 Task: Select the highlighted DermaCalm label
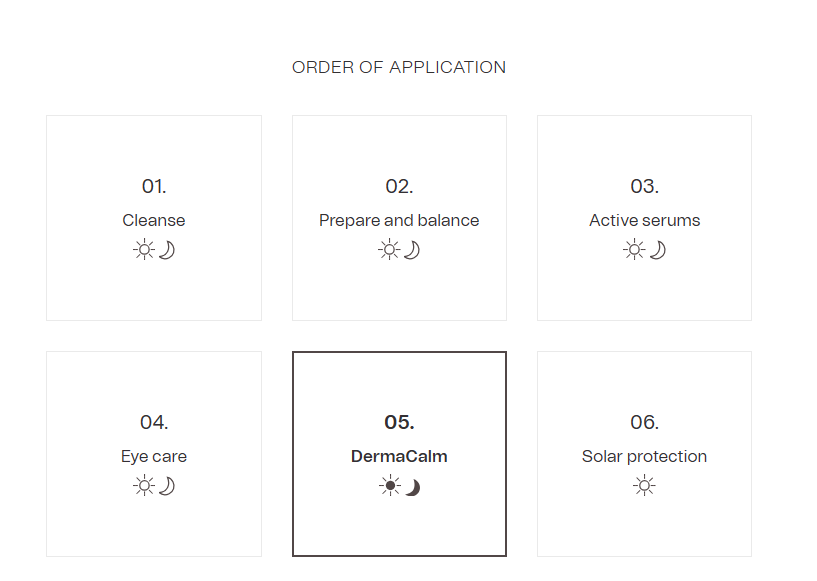(x=399, y=456)
